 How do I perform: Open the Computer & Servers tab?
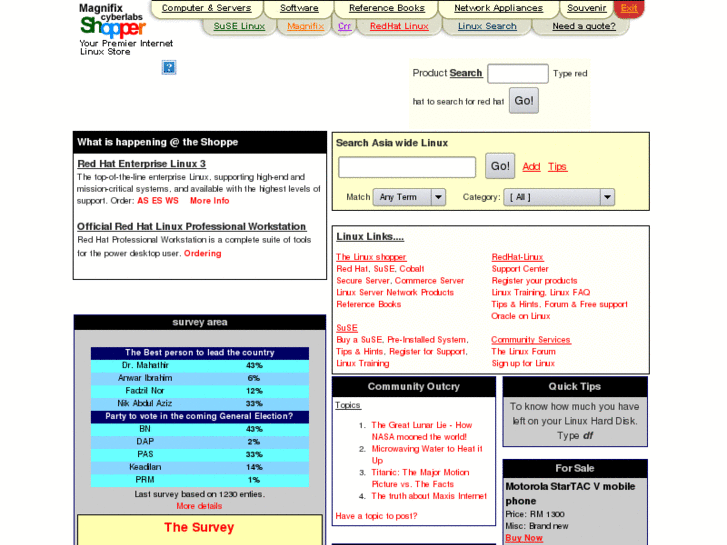coord(206,8)
